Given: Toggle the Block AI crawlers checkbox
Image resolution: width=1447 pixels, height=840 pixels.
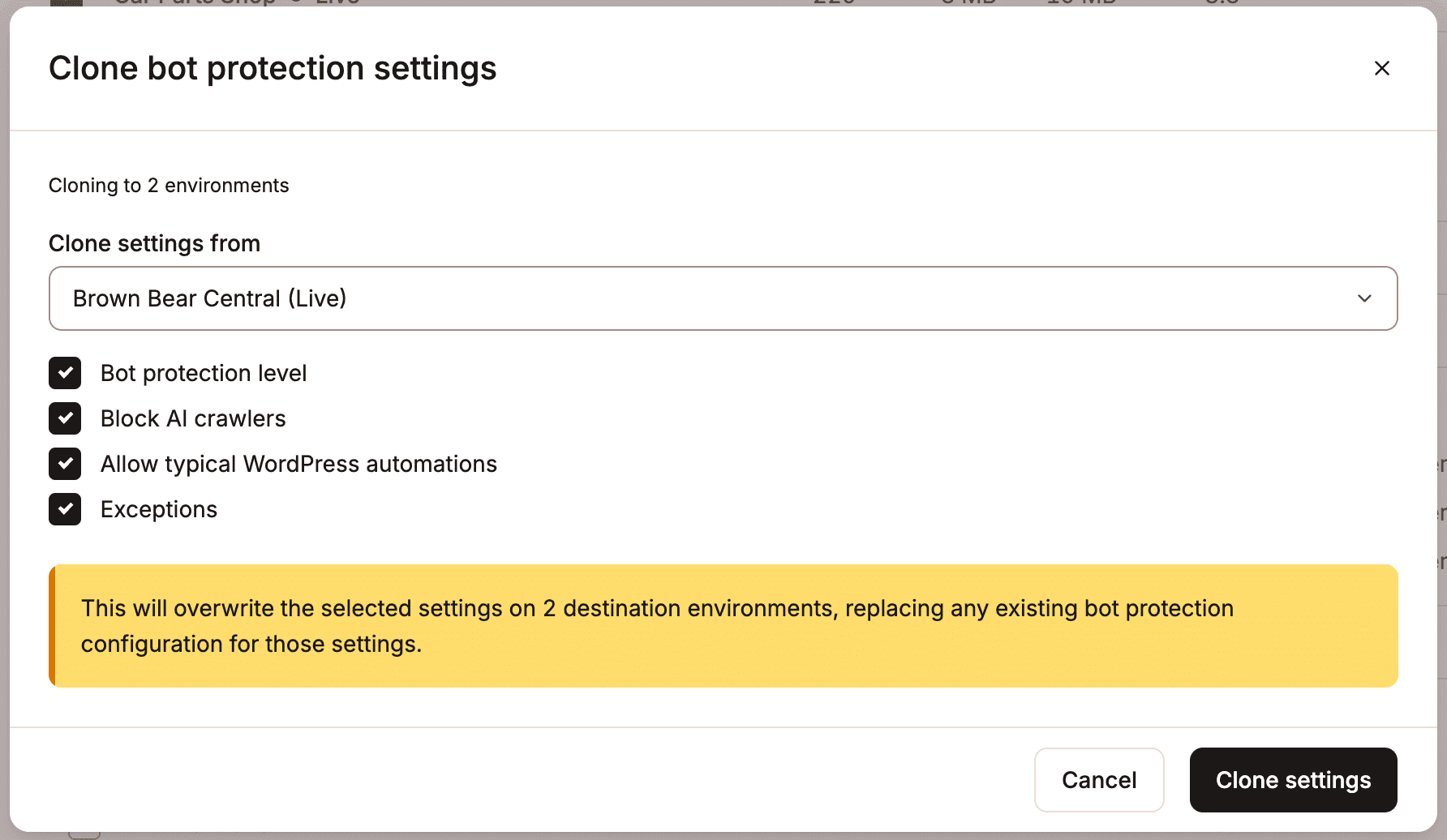Looking at the screenshot, I should pyautogui.click(x=65, y=418).
